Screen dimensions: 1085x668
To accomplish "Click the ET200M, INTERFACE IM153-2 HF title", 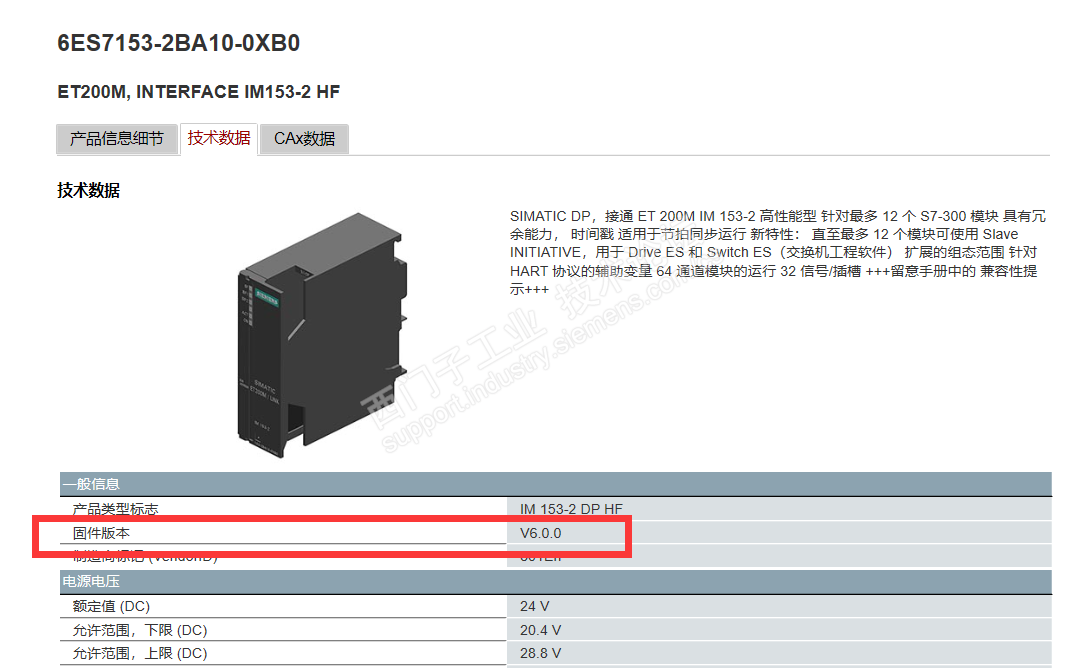I will click(199, 92).
